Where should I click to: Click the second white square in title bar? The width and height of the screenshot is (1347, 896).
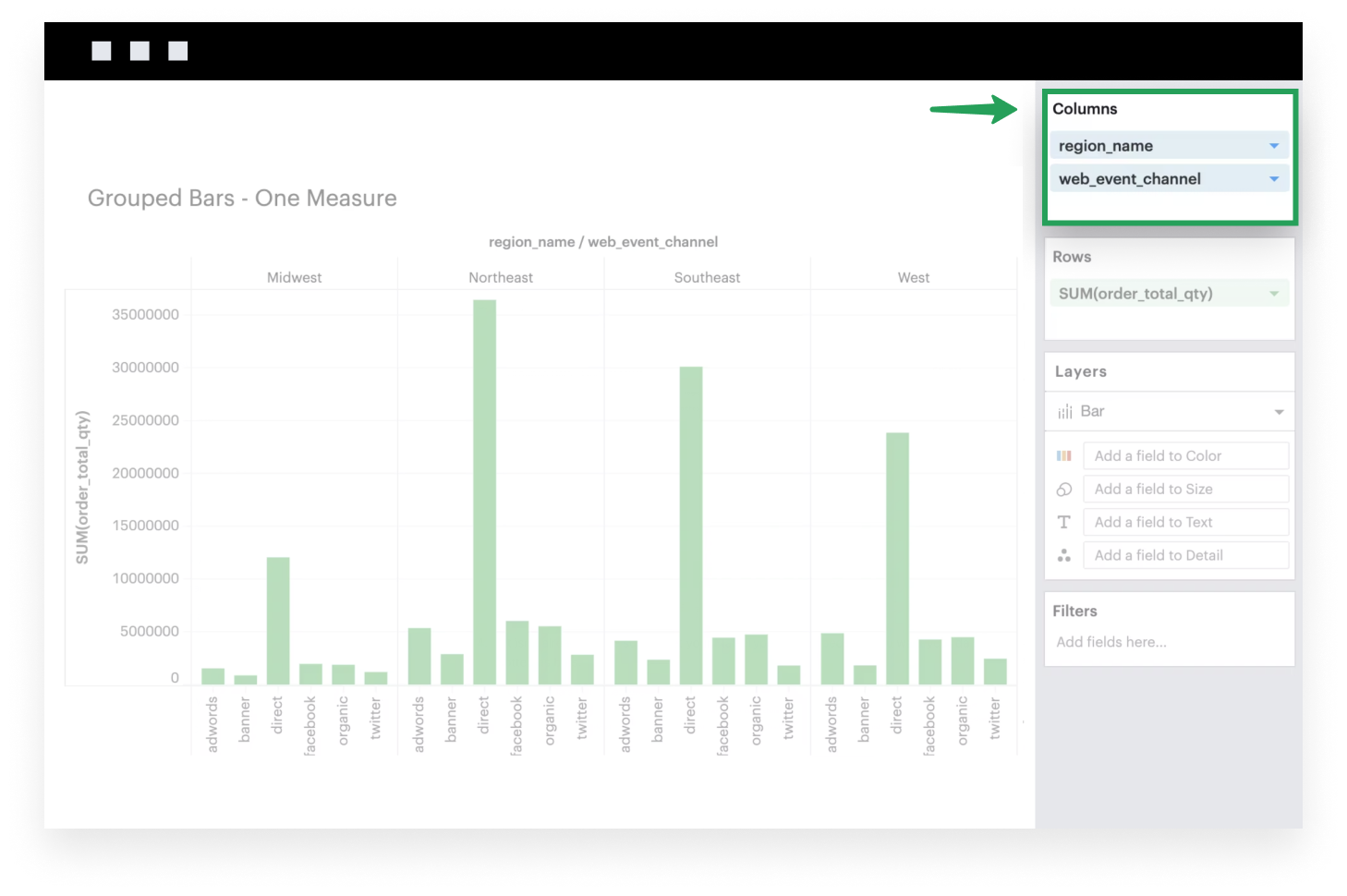coord(140,51)
